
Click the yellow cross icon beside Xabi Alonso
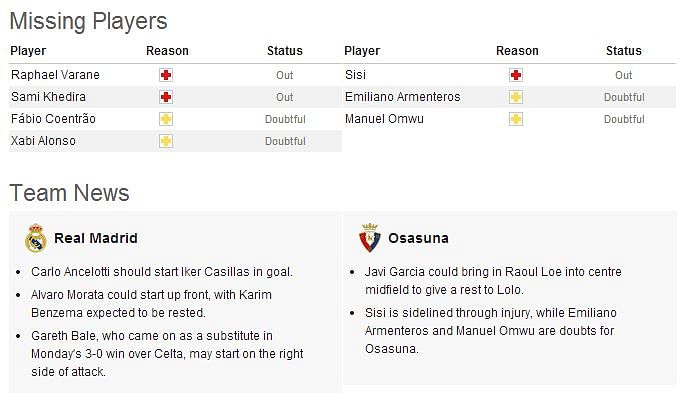coord(166,141)
